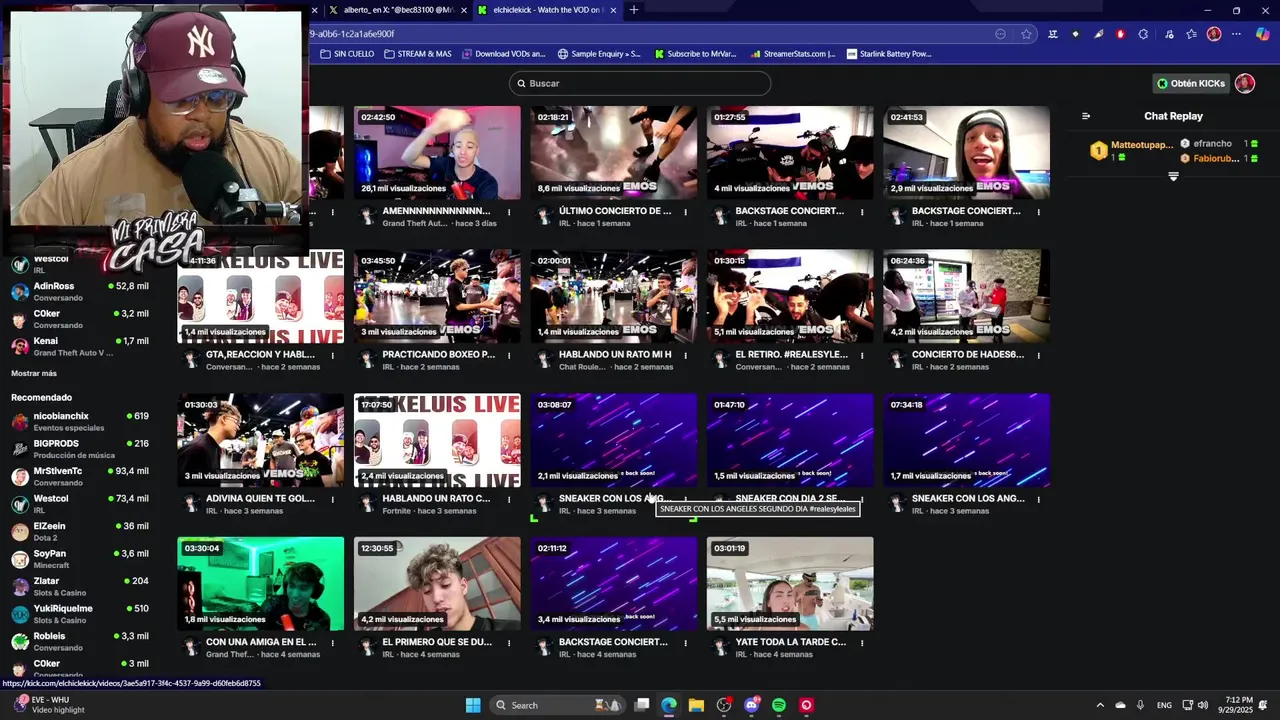Open the Edge Copilot icon
Image resolution: width=1280 pixels, height=720 pixels.
(x=1262, y=34)
